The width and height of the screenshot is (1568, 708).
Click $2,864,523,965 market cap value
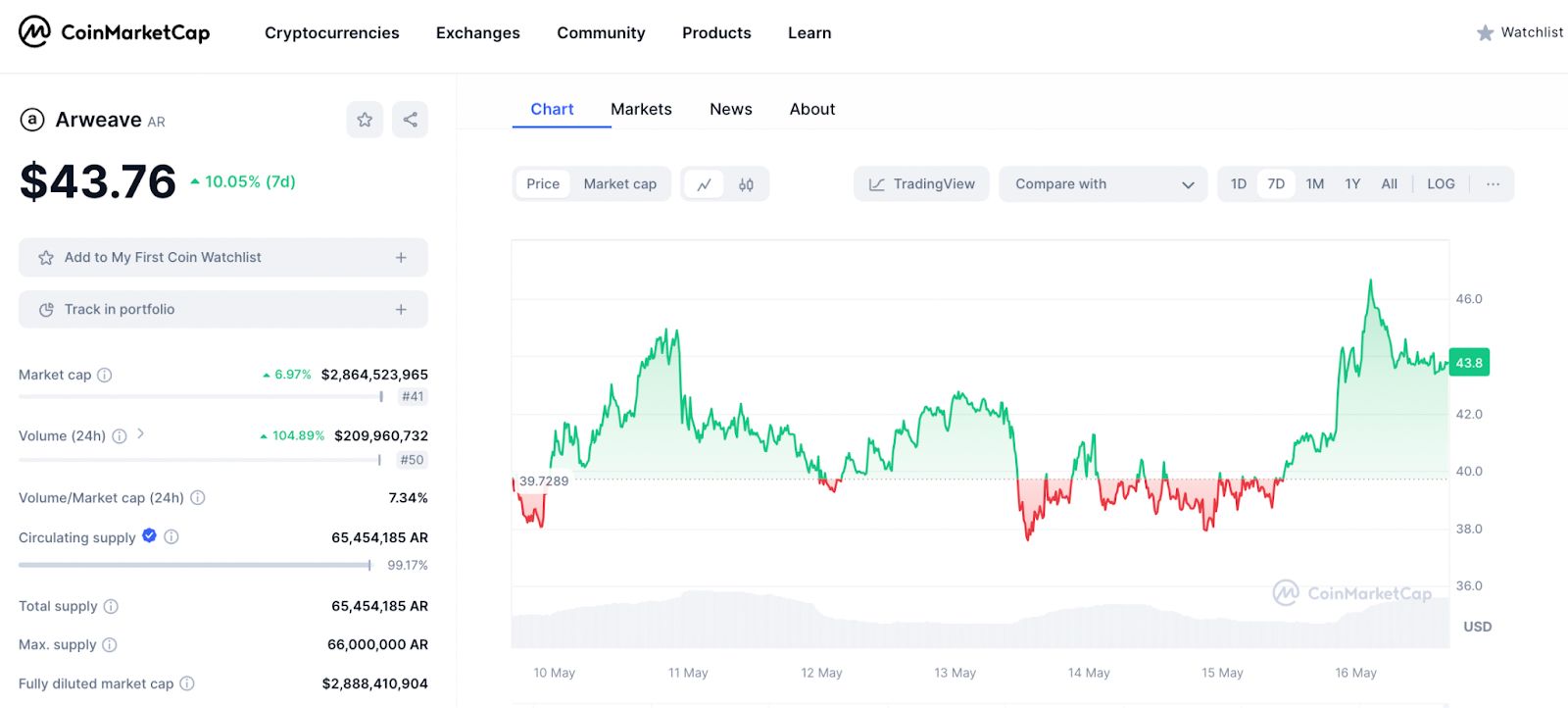click(374, 375)
